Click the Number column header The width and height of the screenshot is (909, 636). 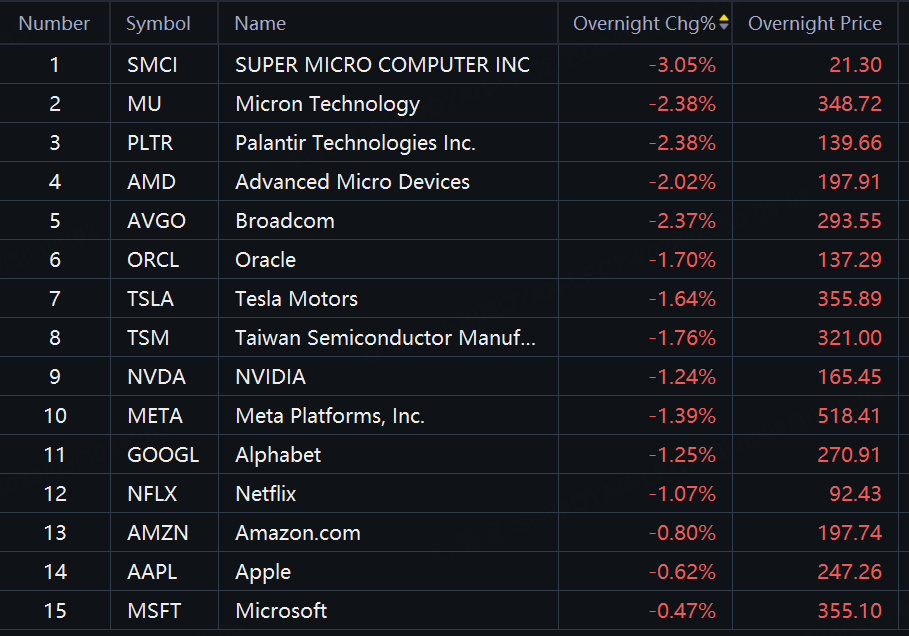(x=54, y=23)
